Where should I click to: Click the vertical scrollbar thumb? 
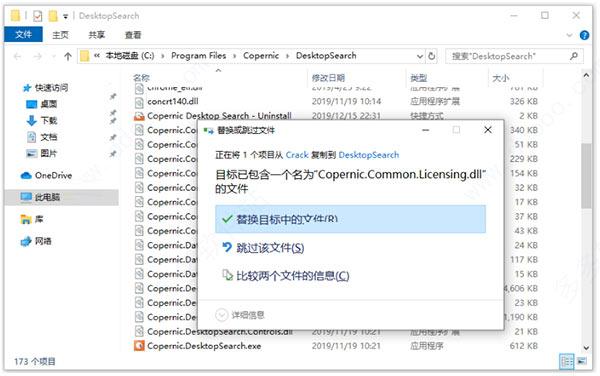pos(586,176)
